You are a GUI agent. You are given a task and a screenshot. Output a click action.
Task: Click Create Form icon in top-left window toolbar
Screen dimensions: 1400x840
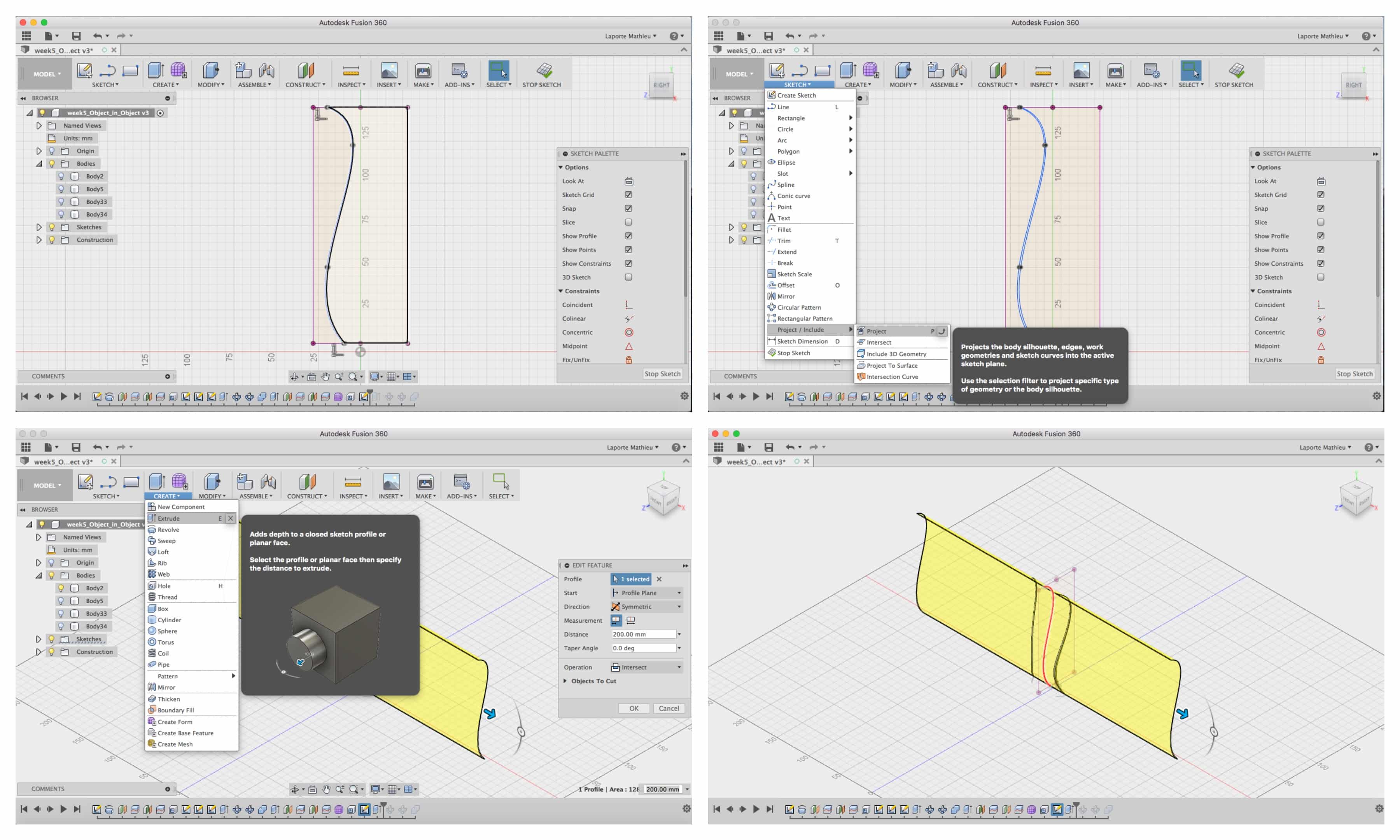178,70
